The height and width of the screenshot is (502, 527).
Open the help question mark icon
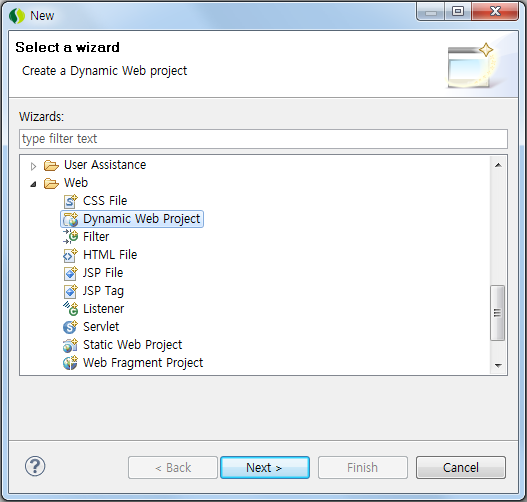click(x=35, y=466)
